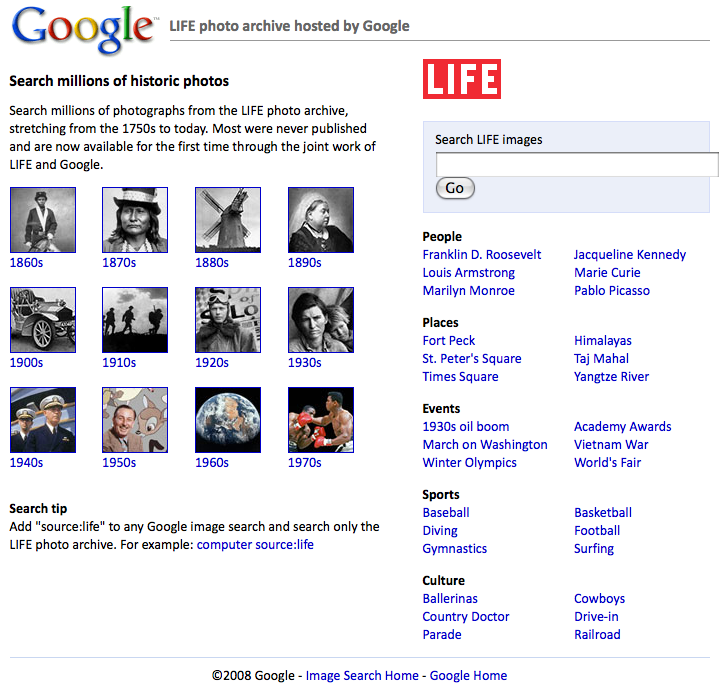
Task: Open the 1970s boxing thumbnail
Action: pos(321,420)
